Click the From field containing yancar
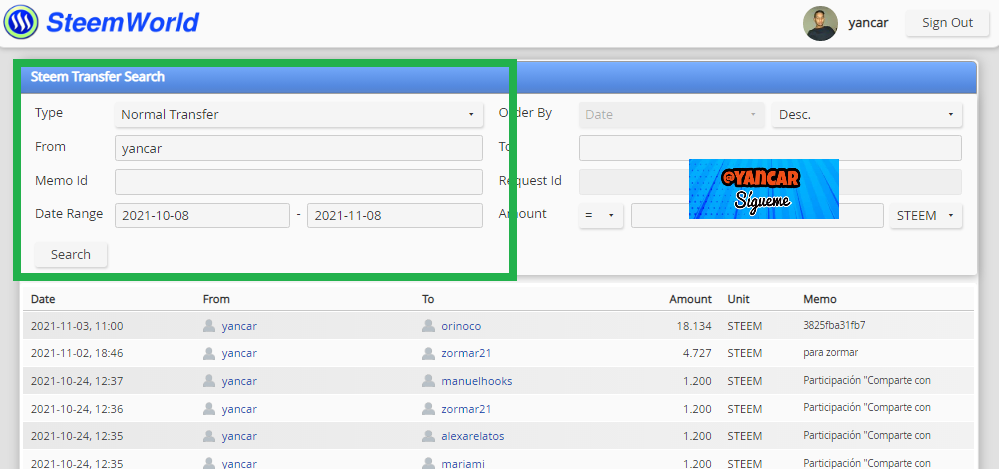This screenshot has height=469, width=999. 298,148
